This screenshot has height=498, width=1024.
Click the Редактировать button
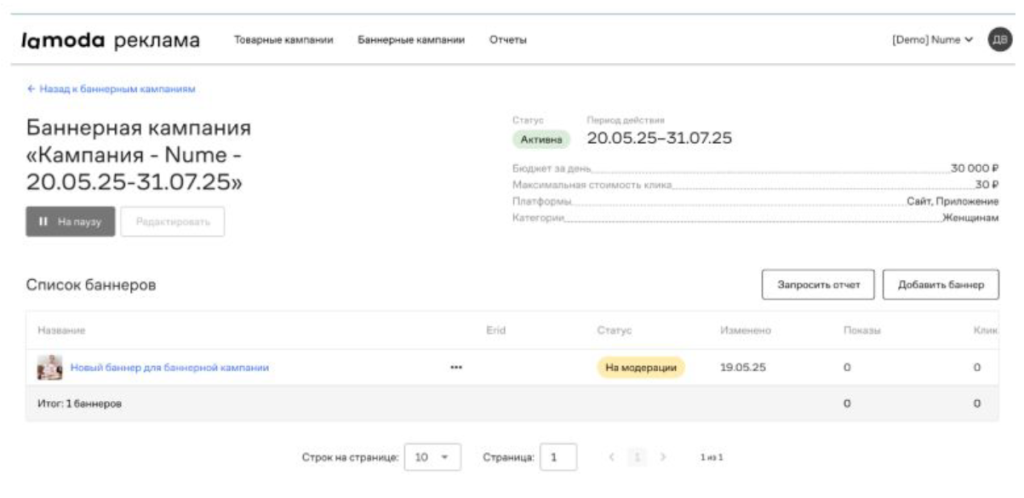tap(172, 221)
